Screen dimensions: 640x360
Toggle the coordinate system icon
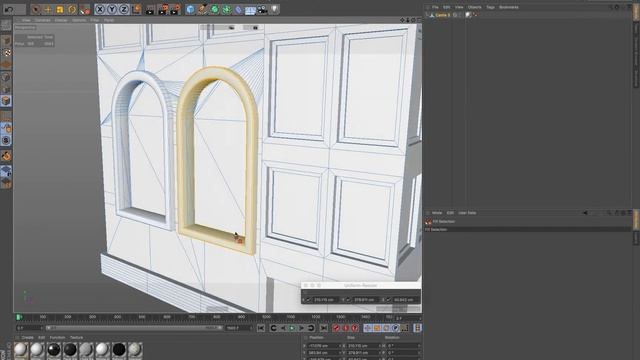coord(136,9)
